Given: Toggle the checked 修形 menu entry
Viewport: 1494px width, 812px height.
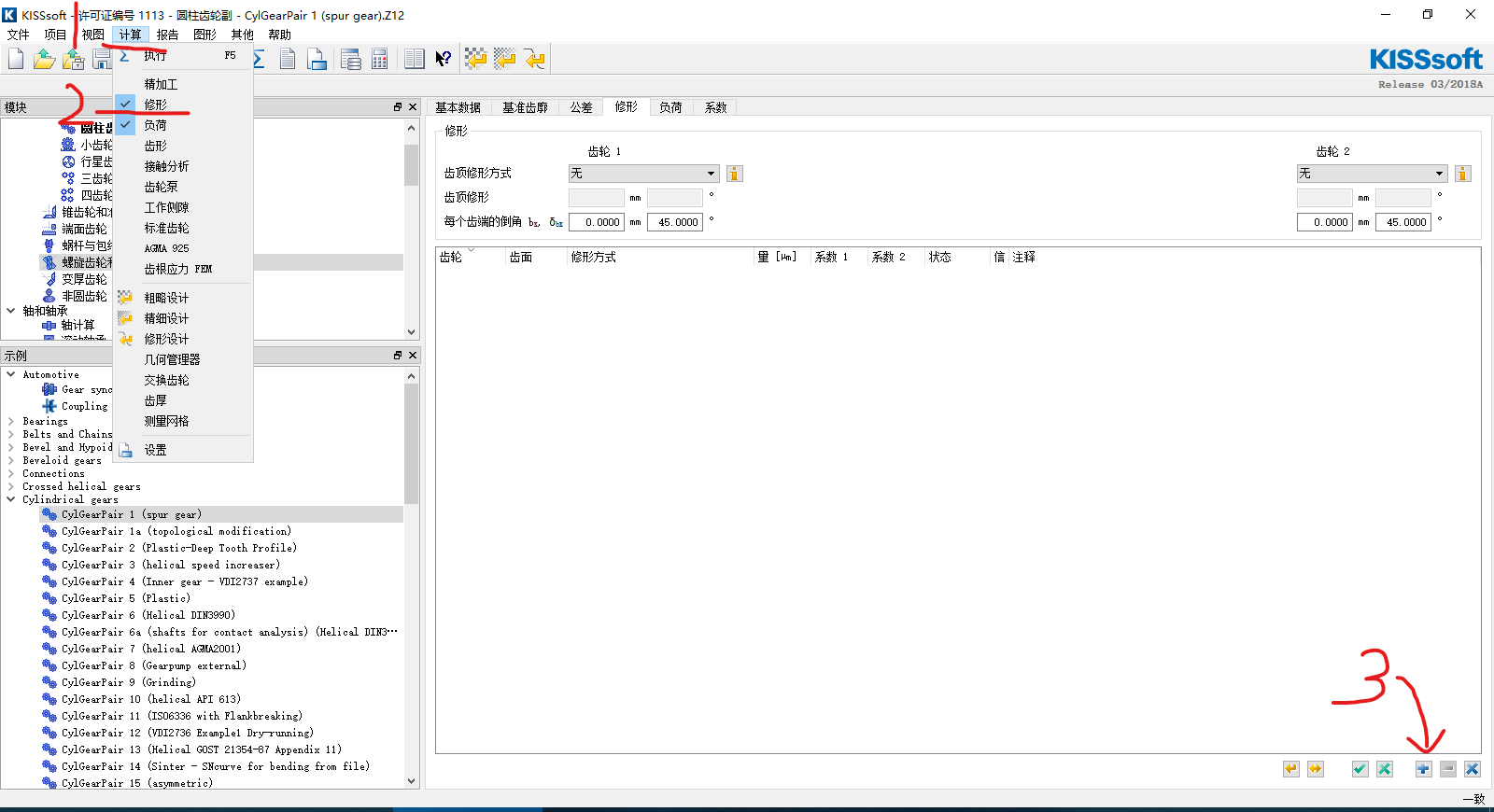Looking at the screenshot, I should pyautogui.click(x=183, y=105).
